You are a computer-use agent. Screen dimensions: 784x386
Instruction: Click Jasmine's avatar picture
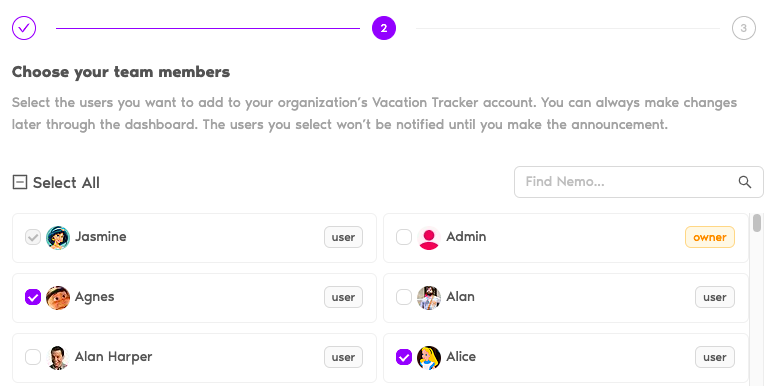tap(58, 238)
